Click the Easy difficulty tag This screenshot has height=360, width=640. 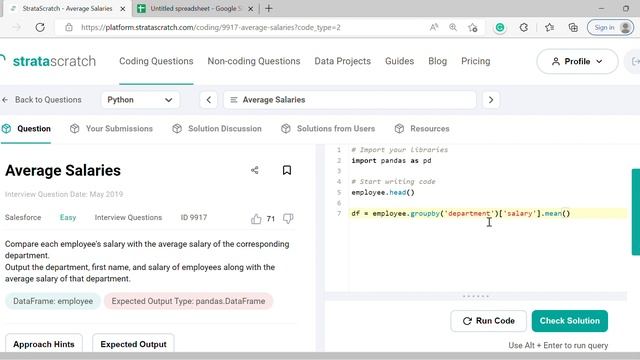coord(68,218)
